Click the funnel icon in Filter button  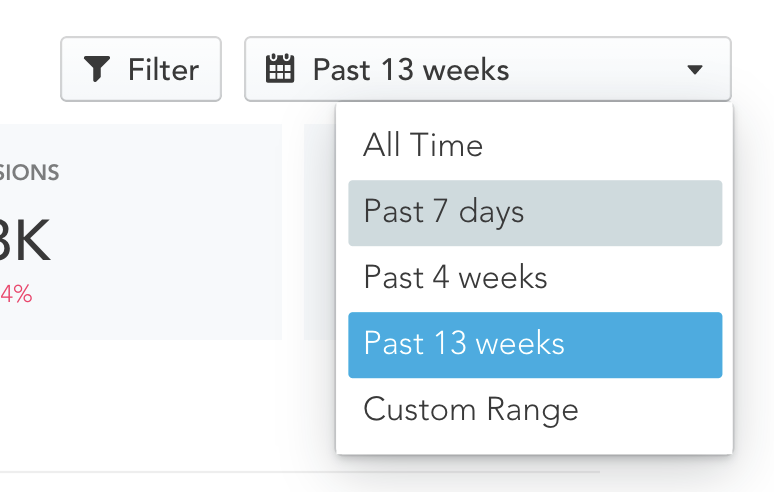pyautogui.click(x=97, y=69)
